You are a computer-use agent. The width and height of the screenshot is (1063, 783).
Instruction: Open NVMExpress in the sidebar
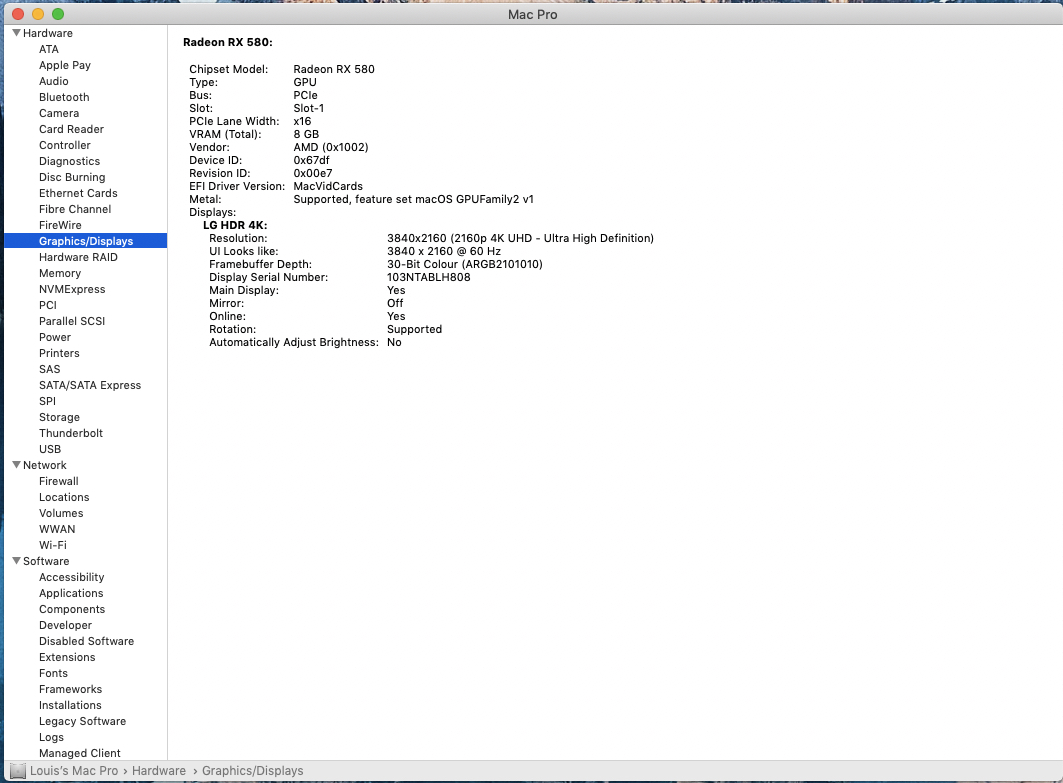point(72,289)
